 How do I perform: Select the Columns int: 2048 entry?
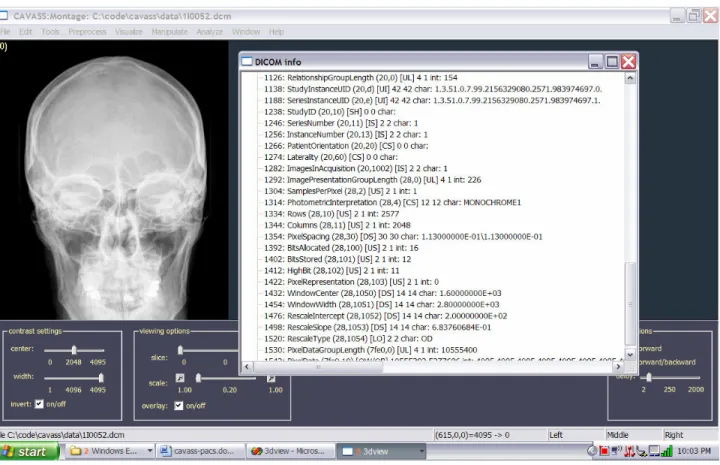click(337, 225)
